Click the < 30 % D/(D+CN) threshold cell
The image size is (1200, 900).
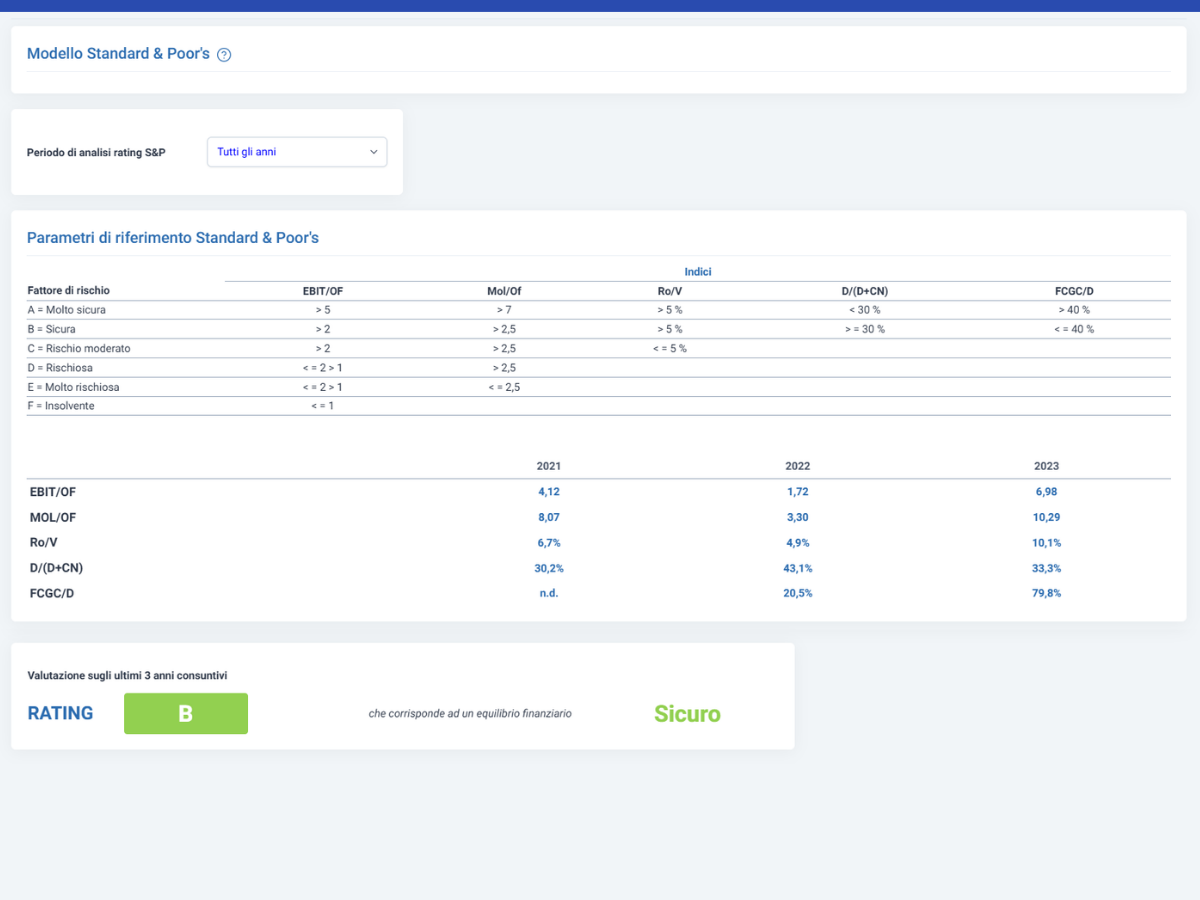[863, 310]
